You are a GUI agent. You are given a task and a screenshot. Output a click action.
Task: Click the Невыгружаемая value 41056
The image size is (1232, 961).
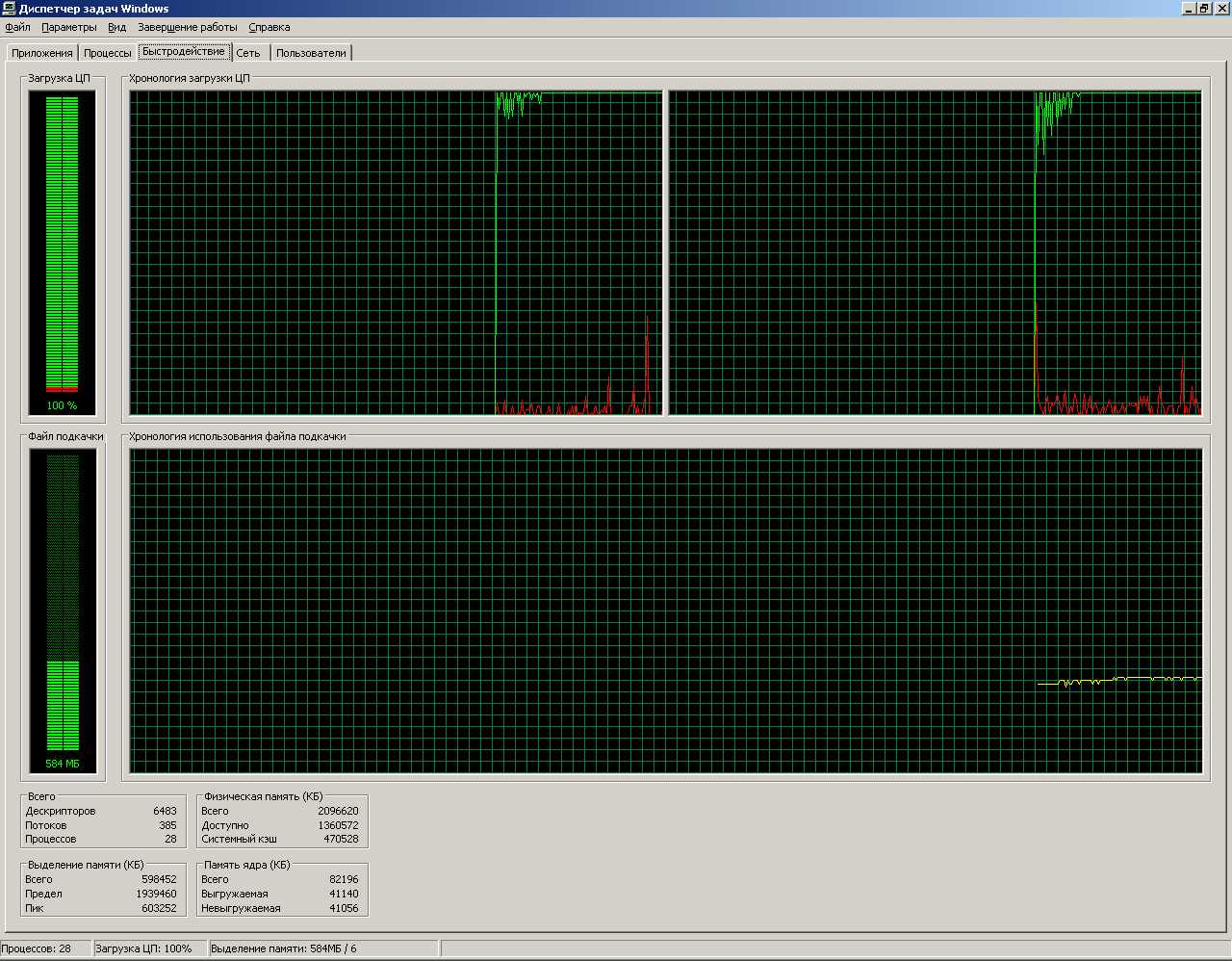344,908
